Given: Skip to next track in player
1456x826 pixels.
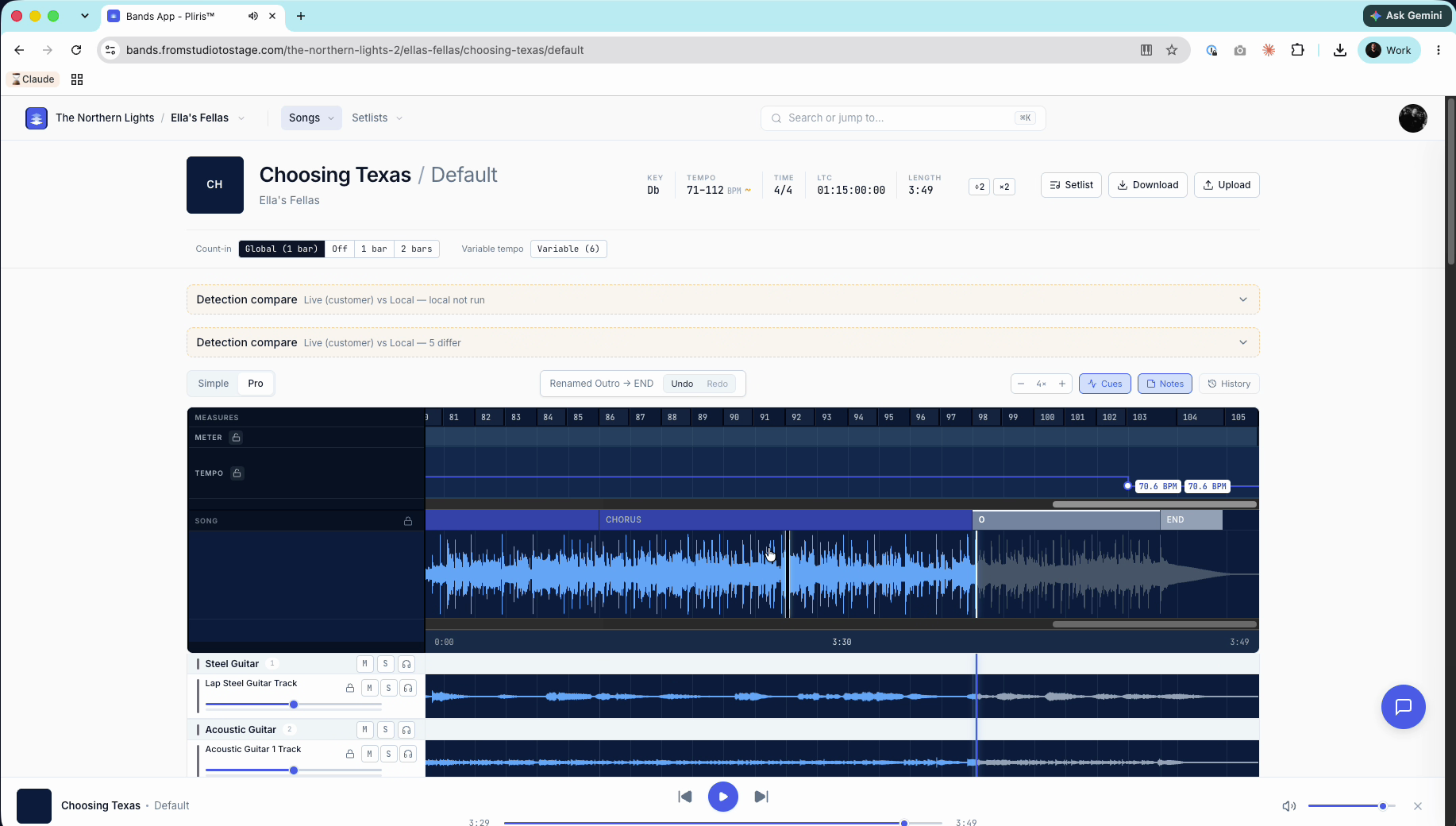Looking at the screenshot, I should (x=761, y=797).
